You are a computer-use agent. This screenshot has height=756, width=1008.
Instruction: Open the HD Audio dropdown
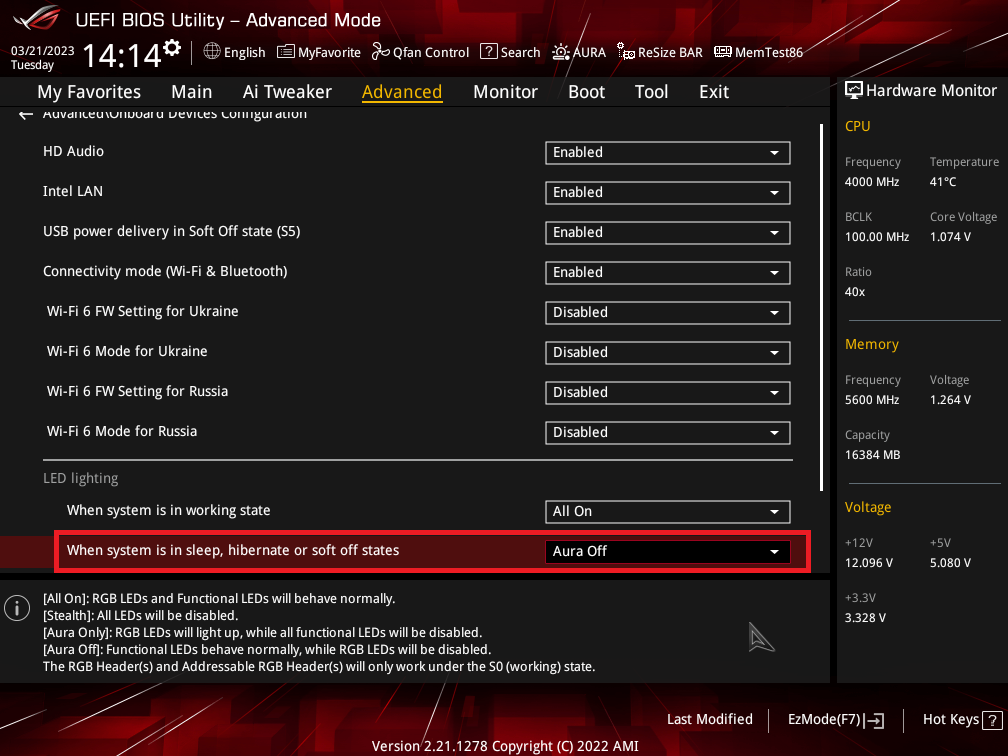pyautogui.click(x=667, y=152)
